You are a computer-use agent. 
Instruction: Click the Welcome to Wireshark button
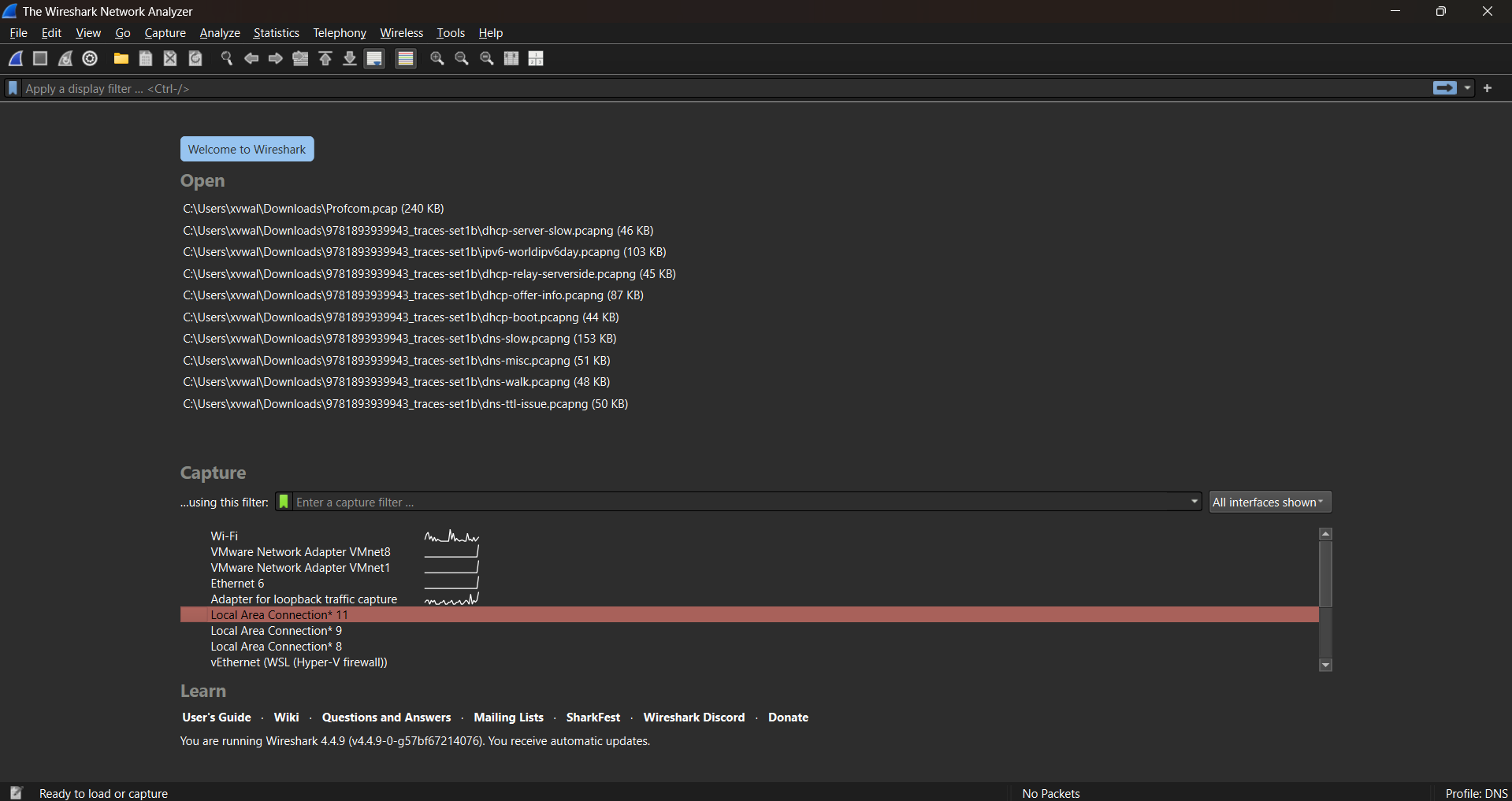(x=247, y=149)
